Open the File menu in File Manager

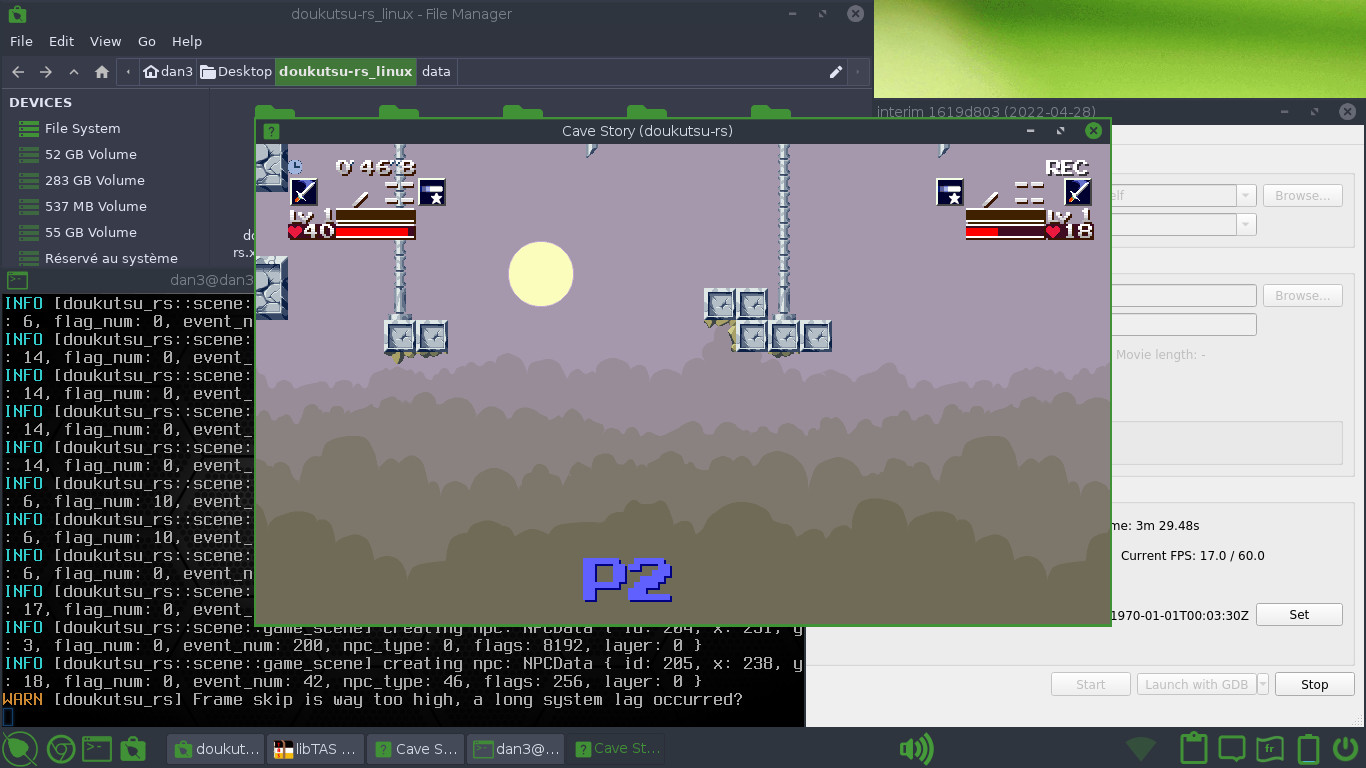(x=21, y=41)
